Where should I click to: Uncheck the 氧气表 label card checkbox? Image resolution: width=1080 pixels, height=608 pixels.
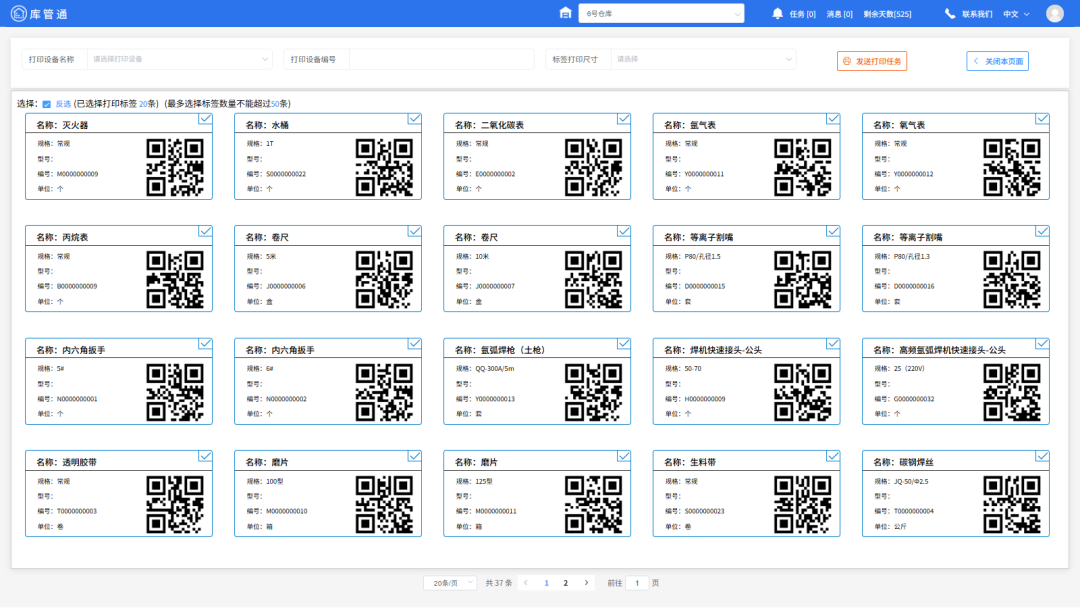pos(1042,119)
